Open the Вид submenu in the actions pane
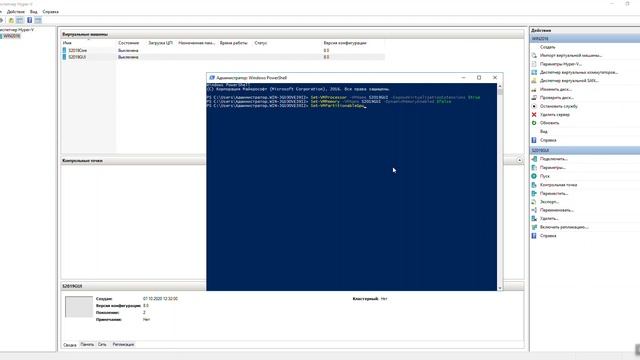Screen dimensions: 640x360 [544, 131]
